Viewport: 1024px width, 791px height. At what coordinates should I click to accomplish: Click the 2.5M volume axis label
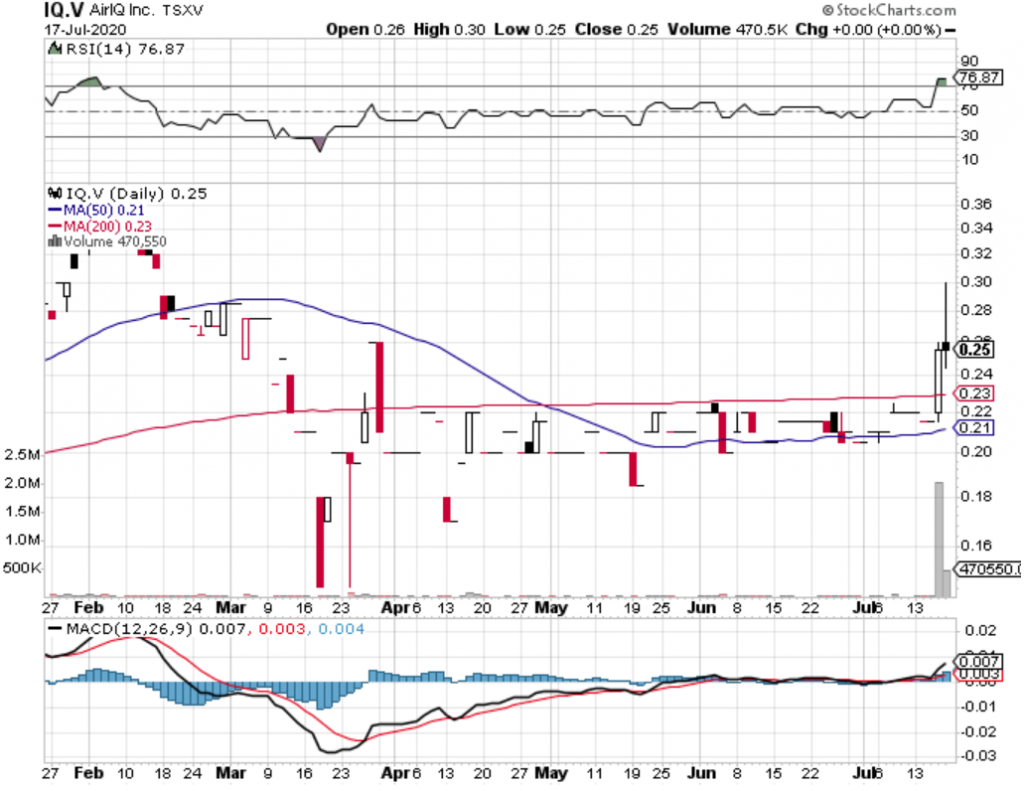22,455
